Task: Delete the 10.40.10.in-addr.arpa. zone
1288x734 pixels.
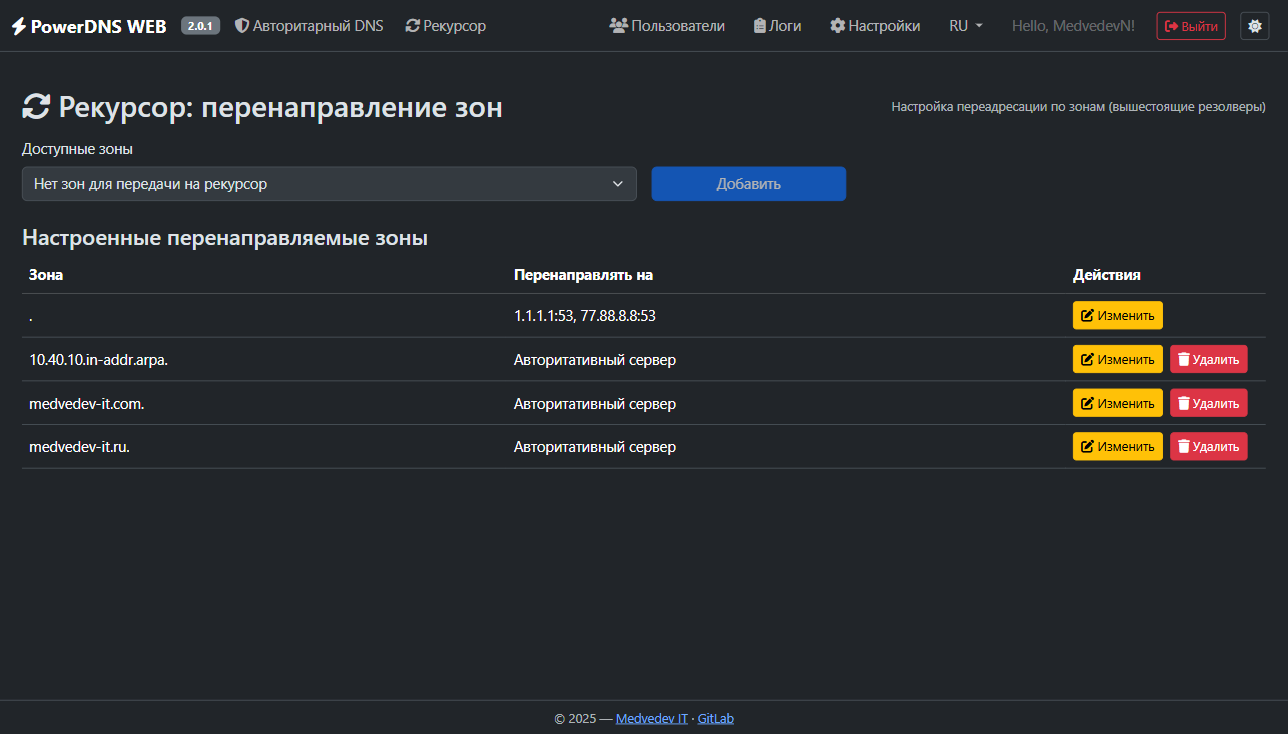Action: click(1208, 359)
